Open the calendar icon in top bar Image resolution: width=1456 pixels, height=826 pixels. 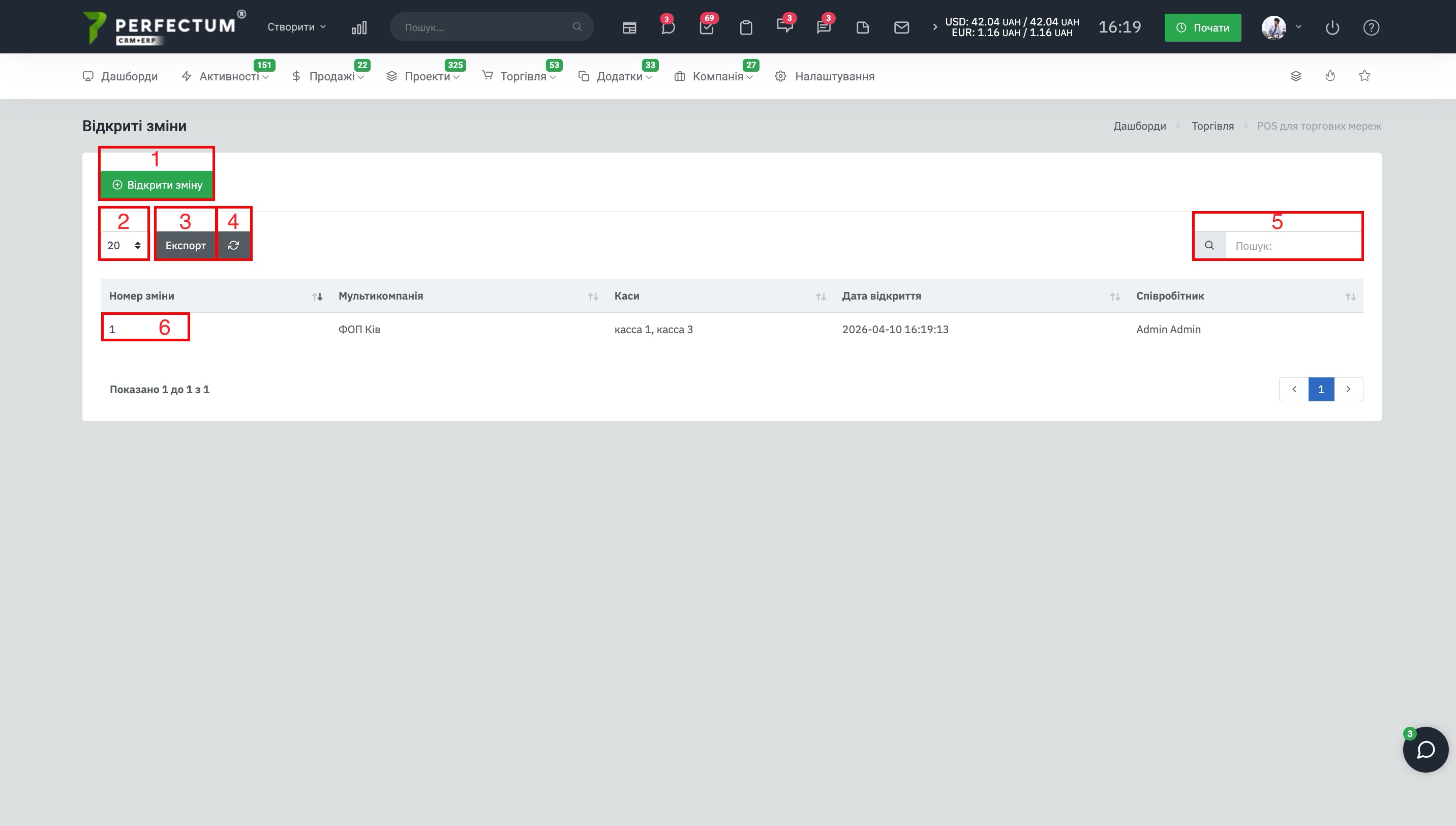click(x=629, y=27)
